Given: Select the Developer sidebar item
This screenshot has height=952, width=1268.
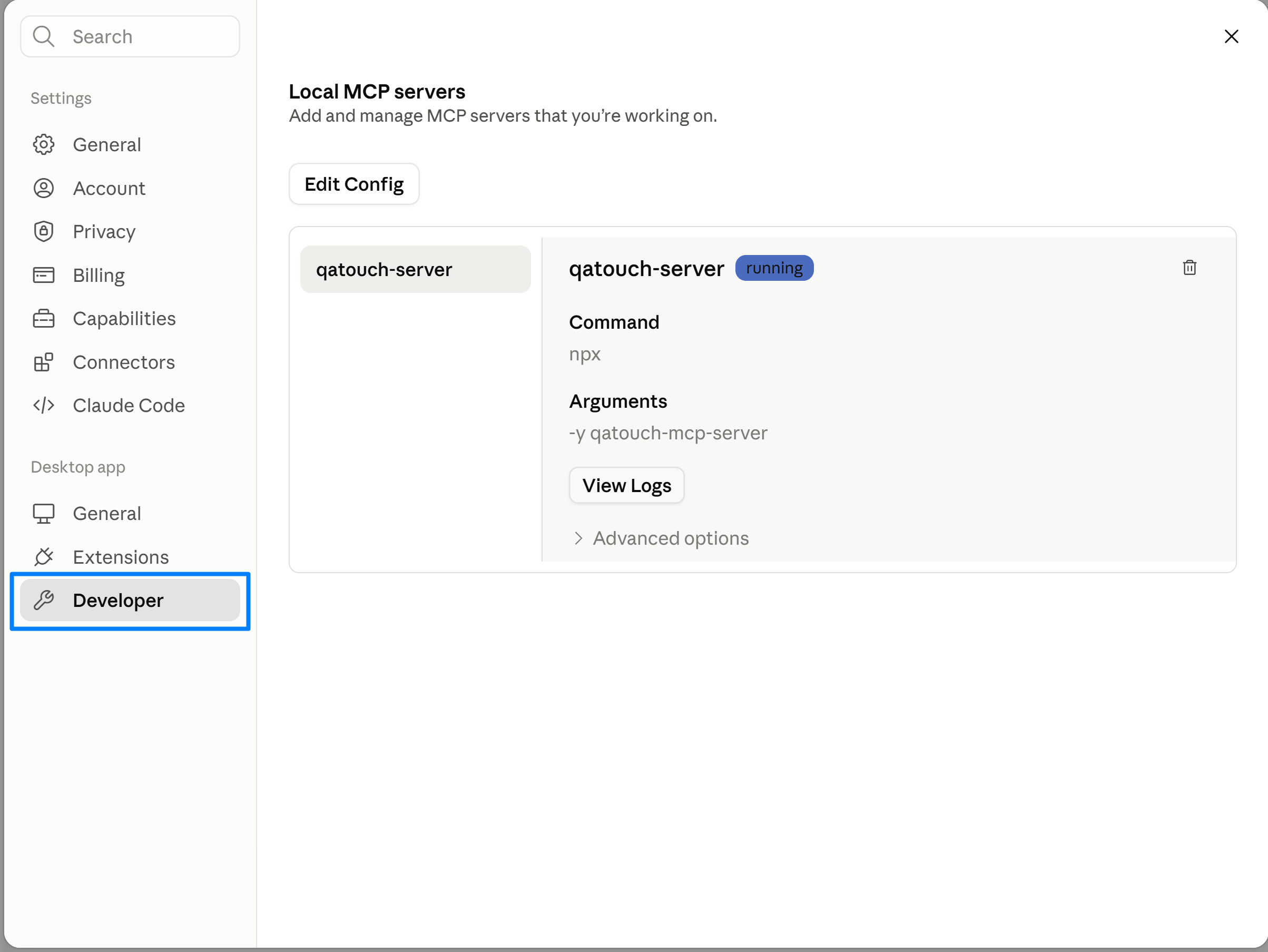Looking at the screenshot, I should coord(130,600).
